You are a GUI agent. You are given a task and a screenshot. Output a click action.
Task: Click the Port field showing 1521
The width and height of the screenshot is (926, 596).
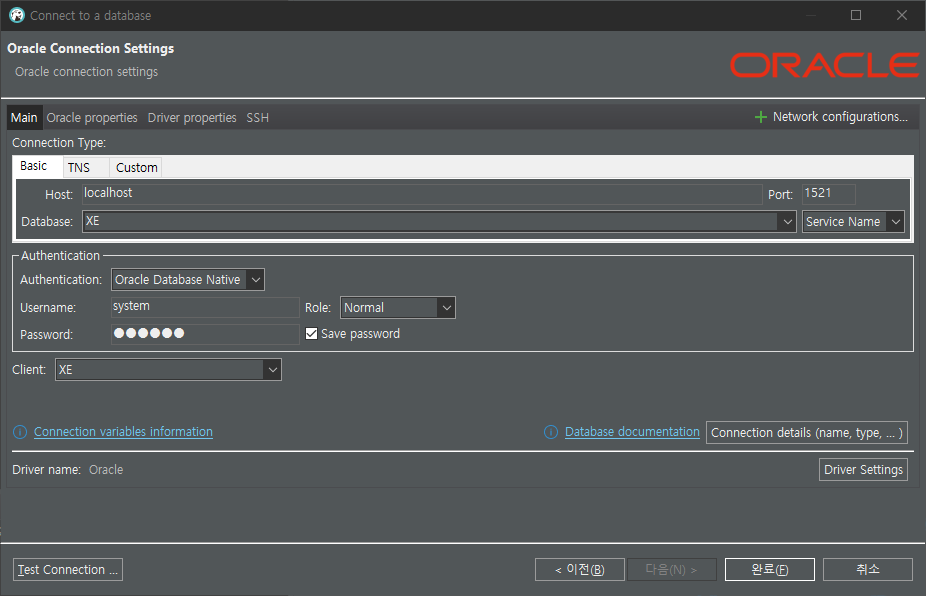[829, 194]
